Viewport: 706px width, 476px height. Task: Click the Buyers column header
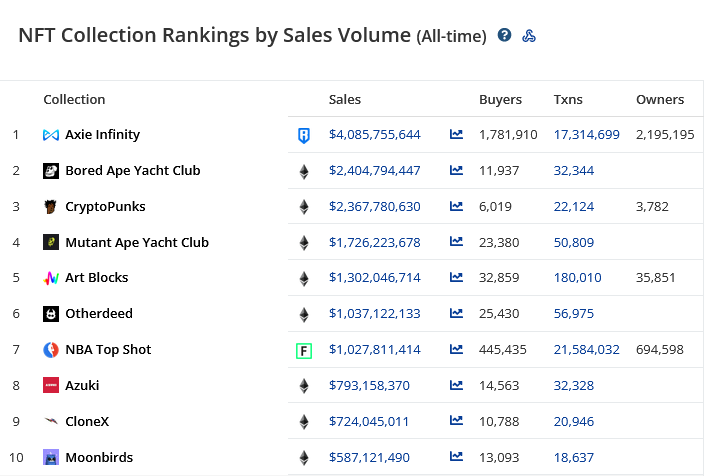(500, 100)
